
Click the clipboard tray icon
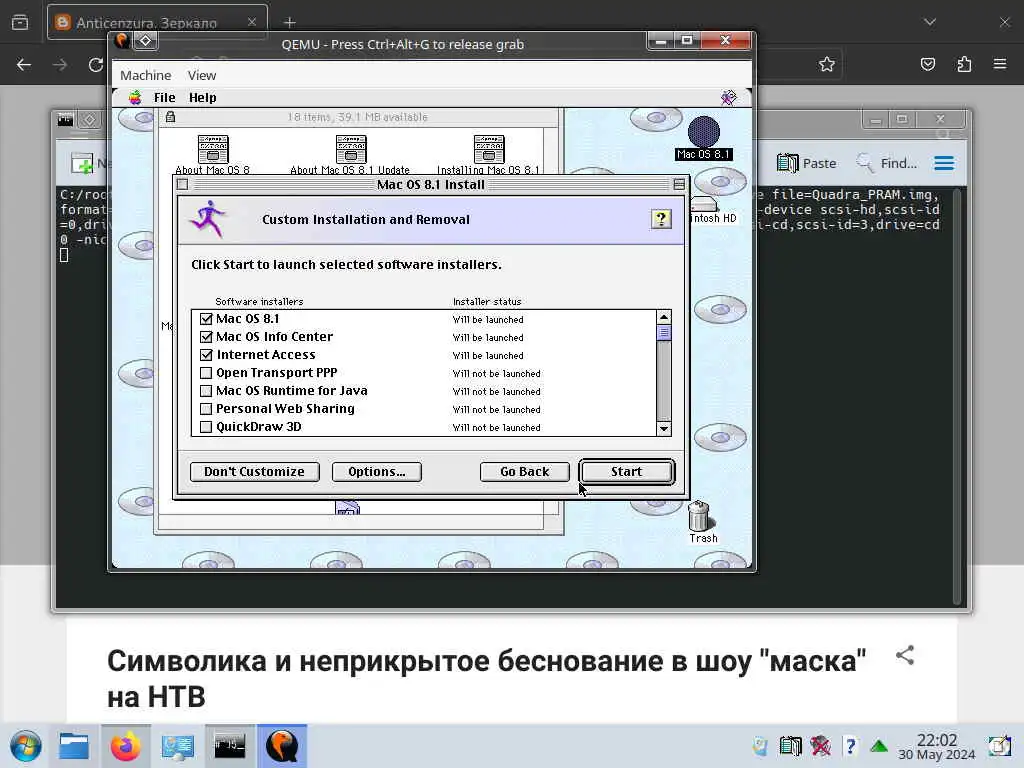click(x=790, y=746)
